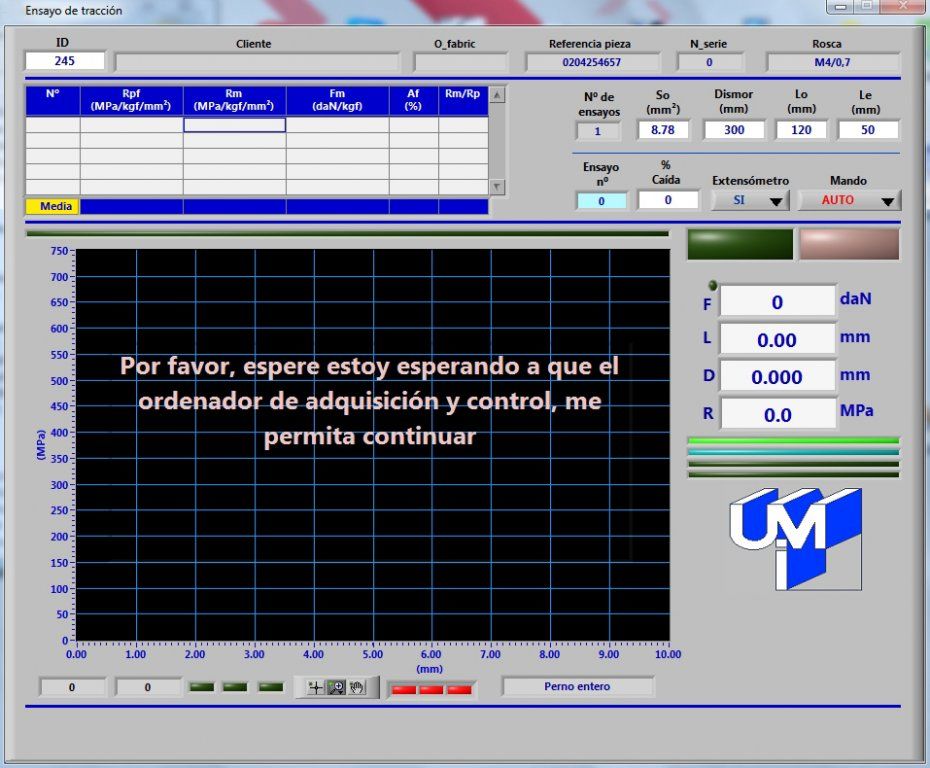Viewport: 930px width, 768px height.
Task: Click the N_serie field
Action: [709, 62]
